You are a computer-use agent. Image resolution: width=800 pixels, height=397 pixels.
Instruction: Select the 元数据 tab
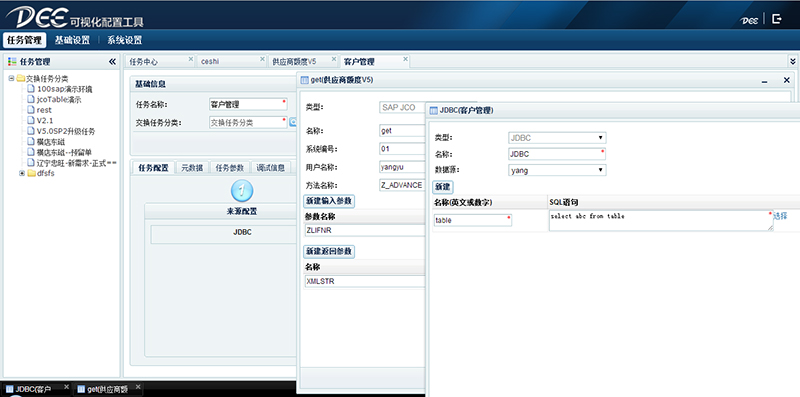pos(192,168)
